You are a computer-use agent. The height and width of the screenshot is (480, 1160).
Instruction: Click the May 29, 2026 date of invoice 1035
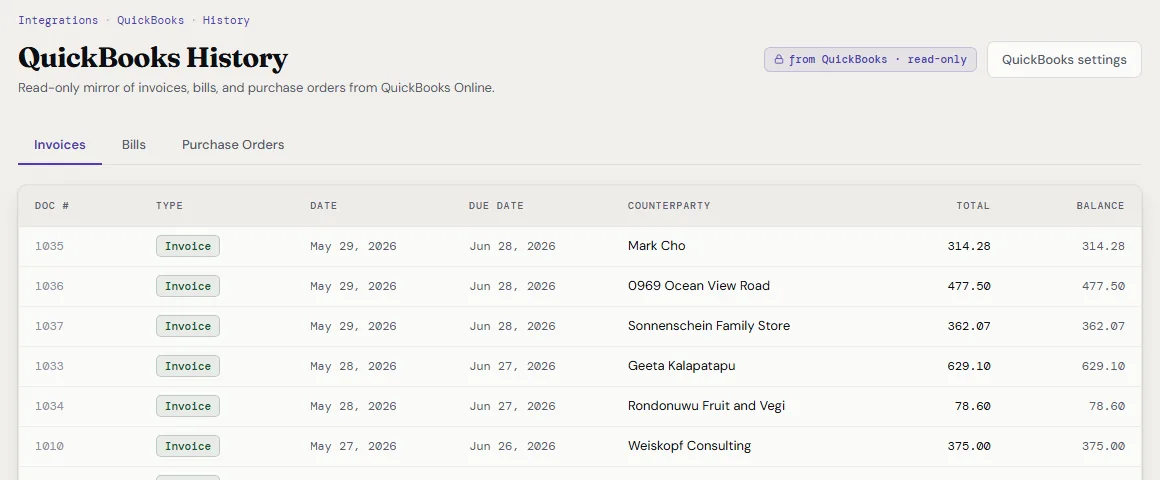(x=353, y=246)
